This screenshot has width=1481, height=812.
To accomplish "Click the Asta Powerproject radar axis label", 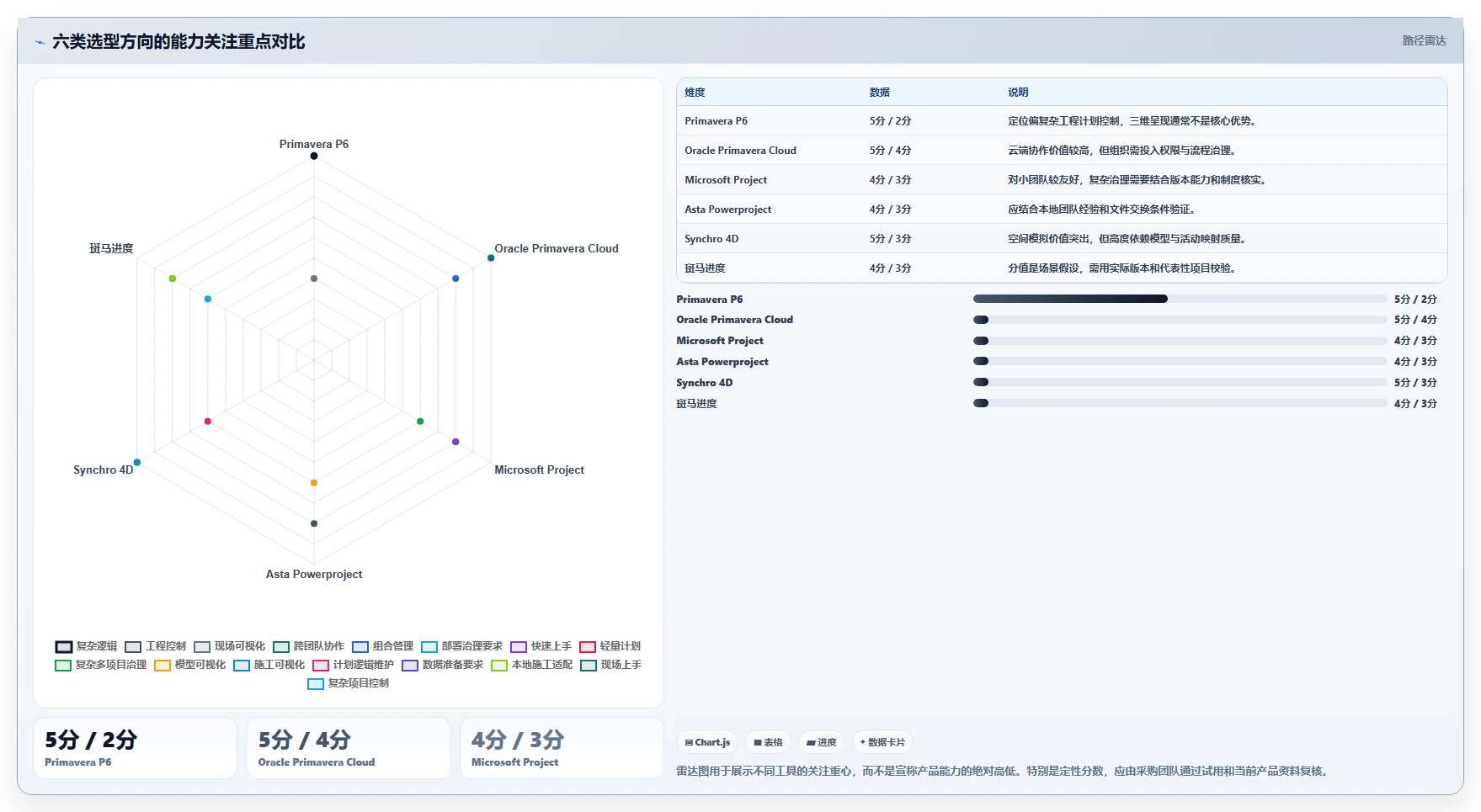I will [314, 574].
